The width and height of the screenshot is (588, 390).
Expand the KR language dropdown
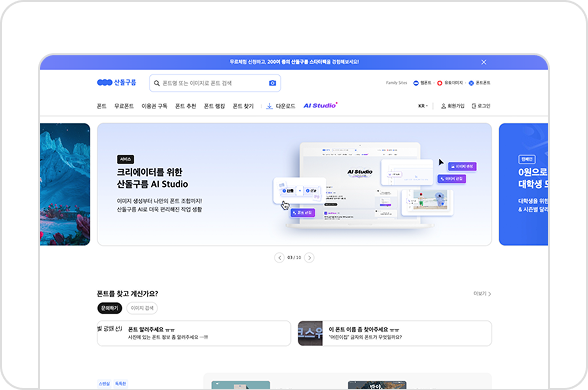(423, 106)
